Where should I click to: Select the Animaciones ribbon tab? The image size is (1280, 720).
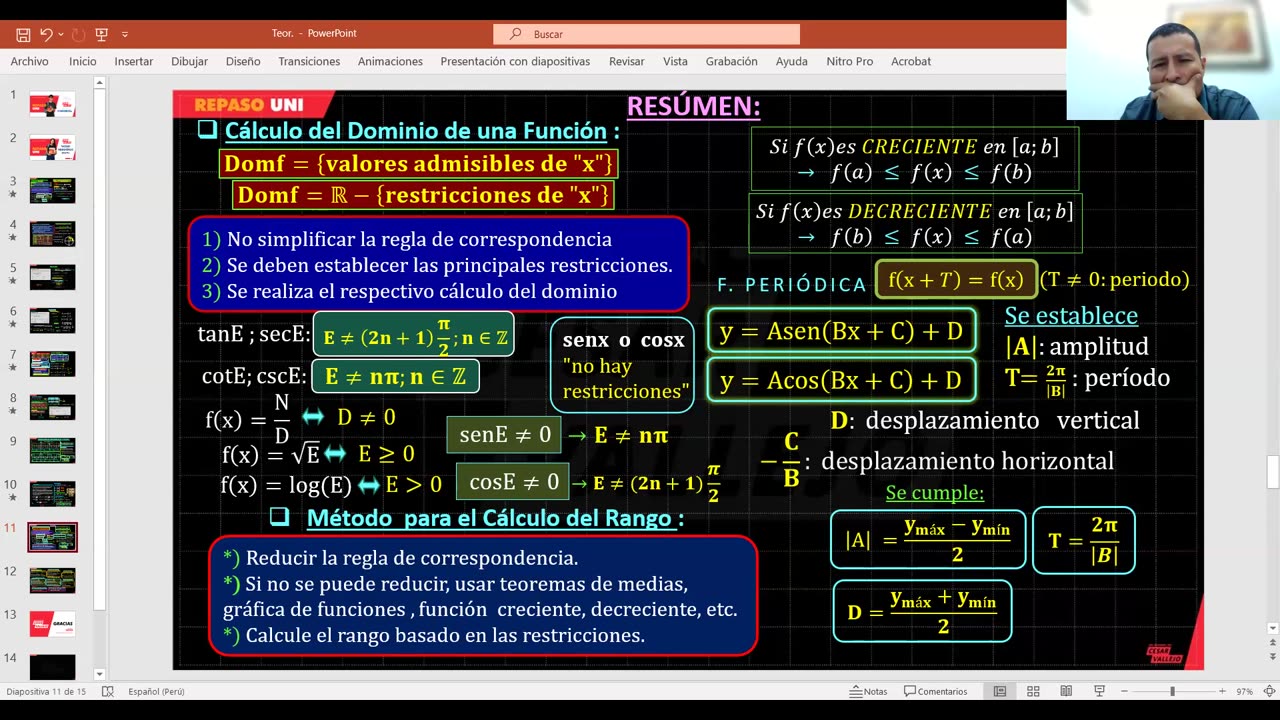click(x=390, y=61)
